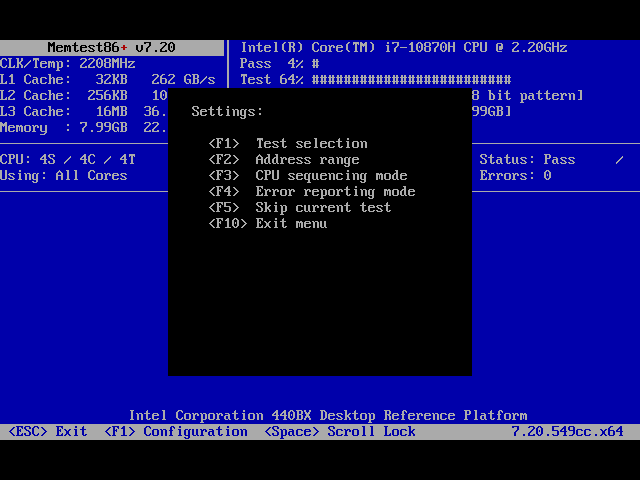The image size is (640, 480).
Task: Click Space Scroll Lock in bottom bar
Action: (340, 431)
